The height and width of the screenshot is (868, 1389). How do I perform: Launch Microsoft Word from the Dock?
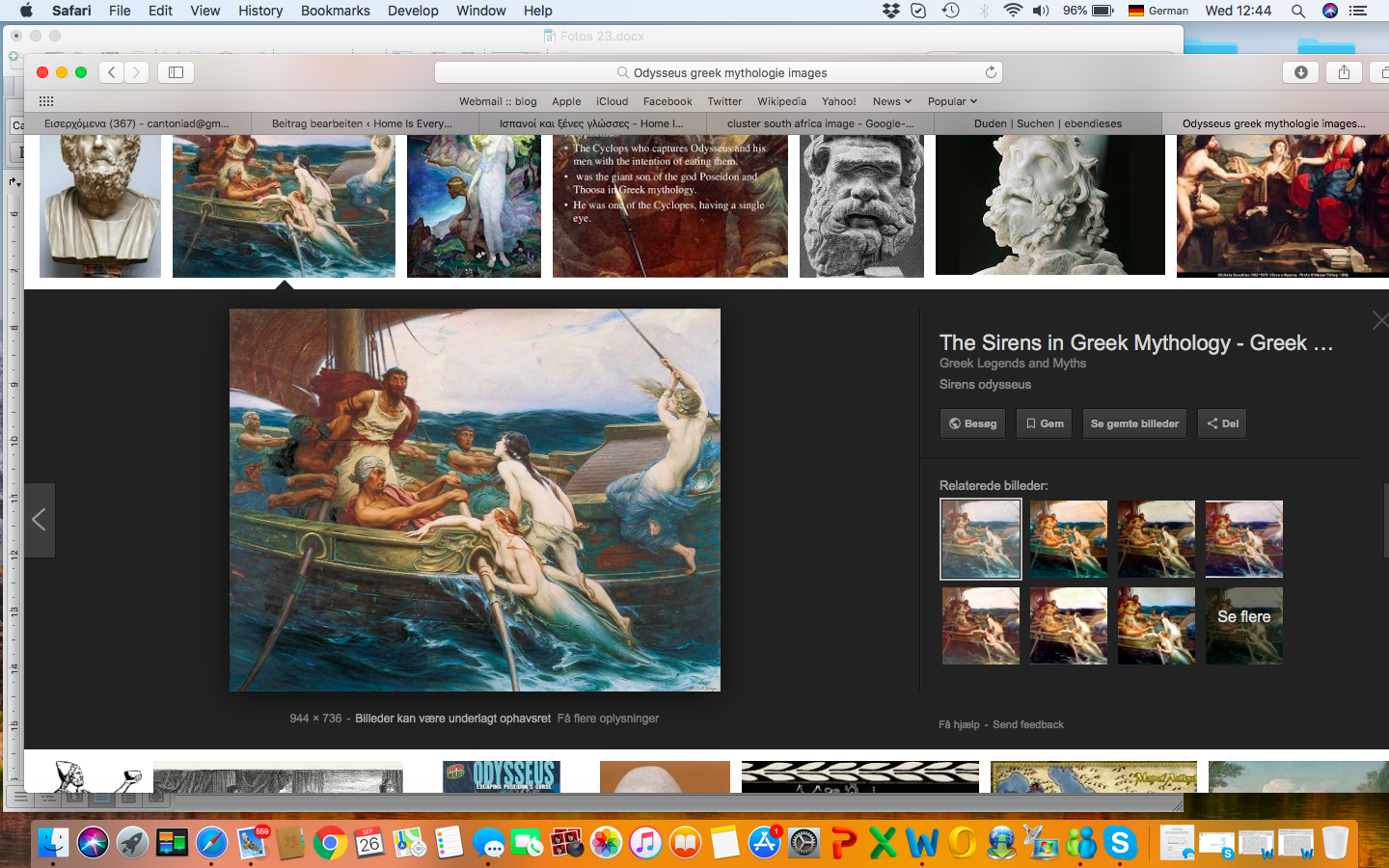(x=922, y=843)
